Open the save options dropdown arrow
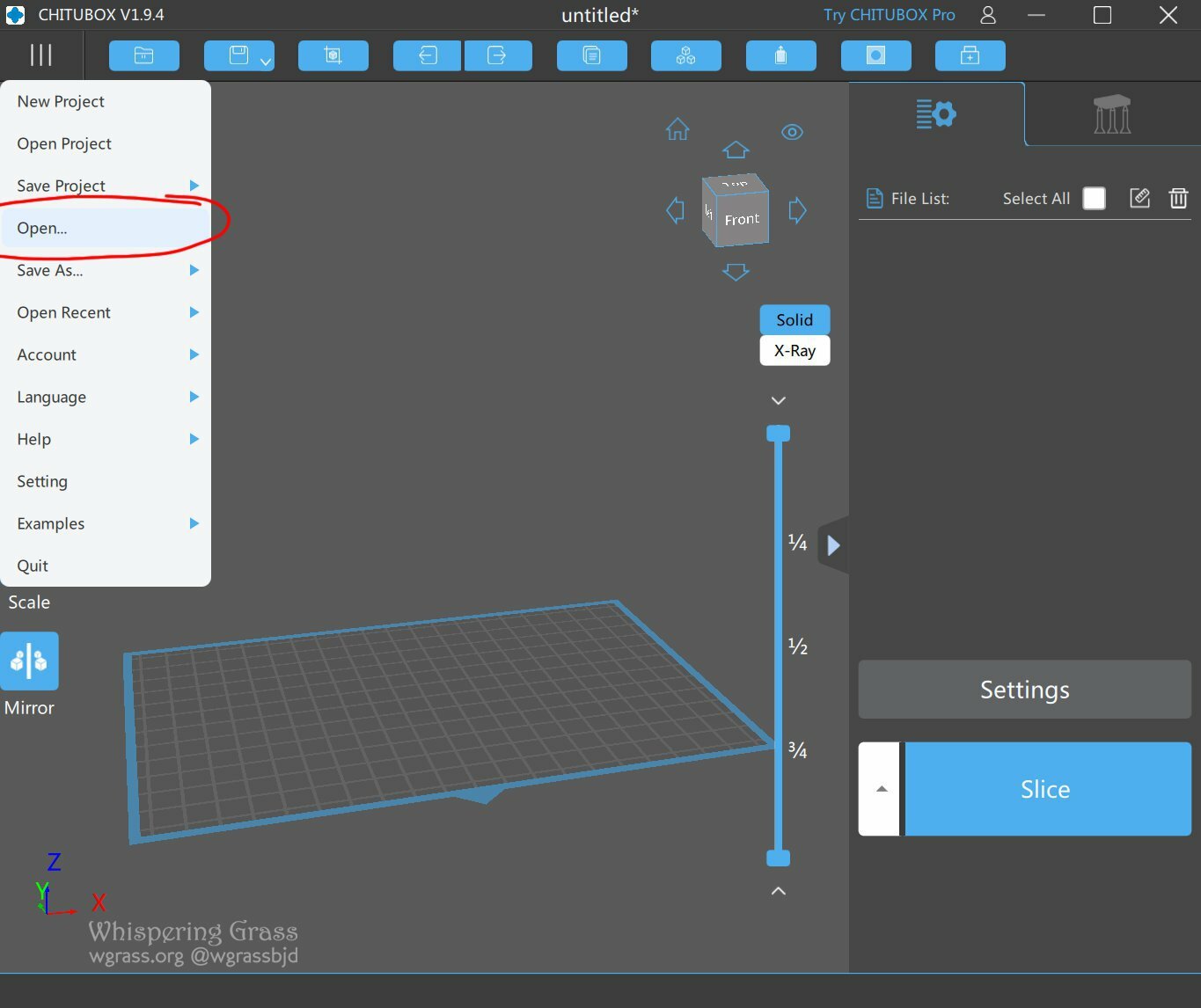 pyautogui.click(x=265, y=61)
